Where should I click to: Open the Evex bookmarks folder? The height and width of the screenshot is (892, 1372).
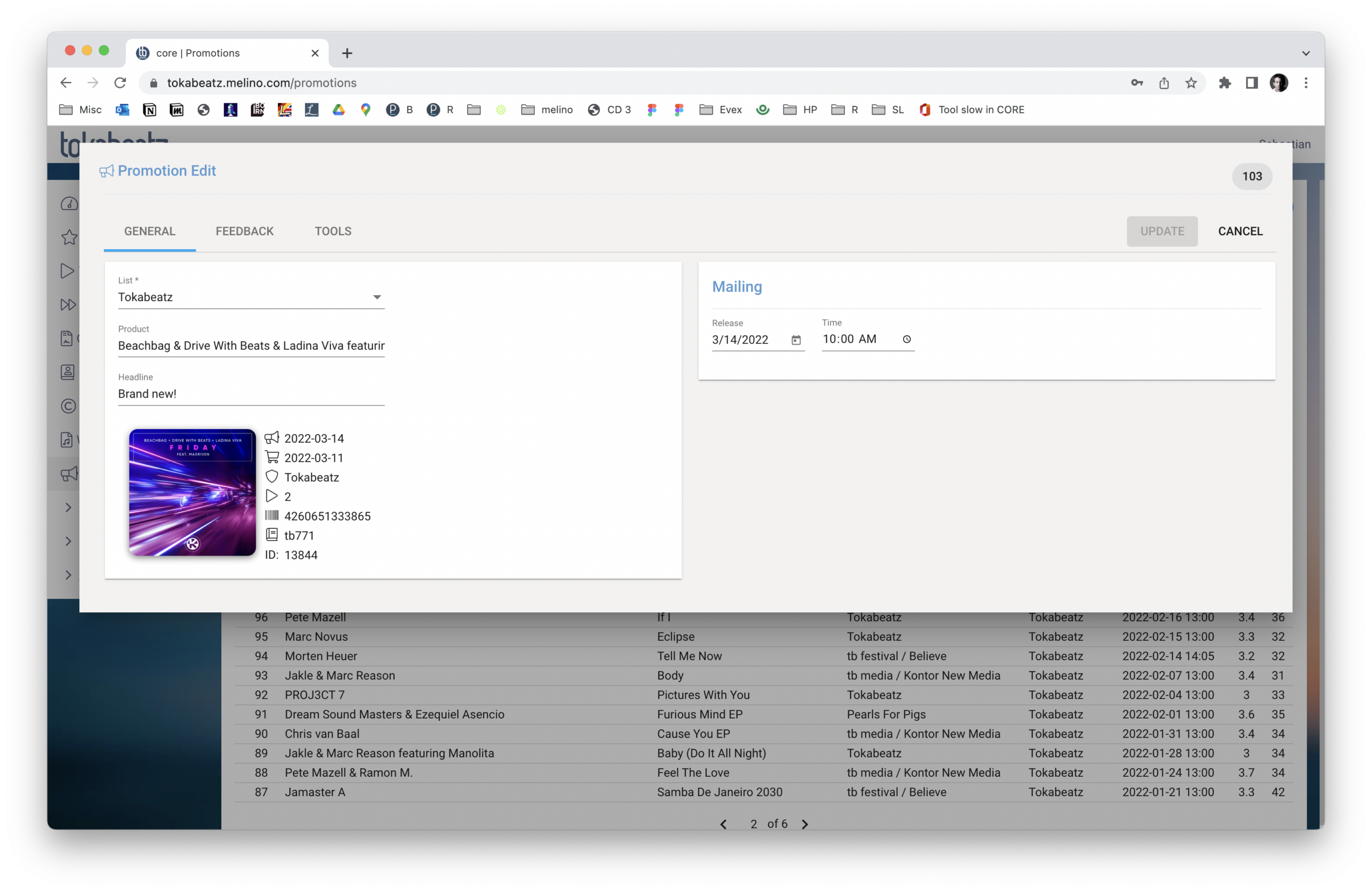coord(721,109)
